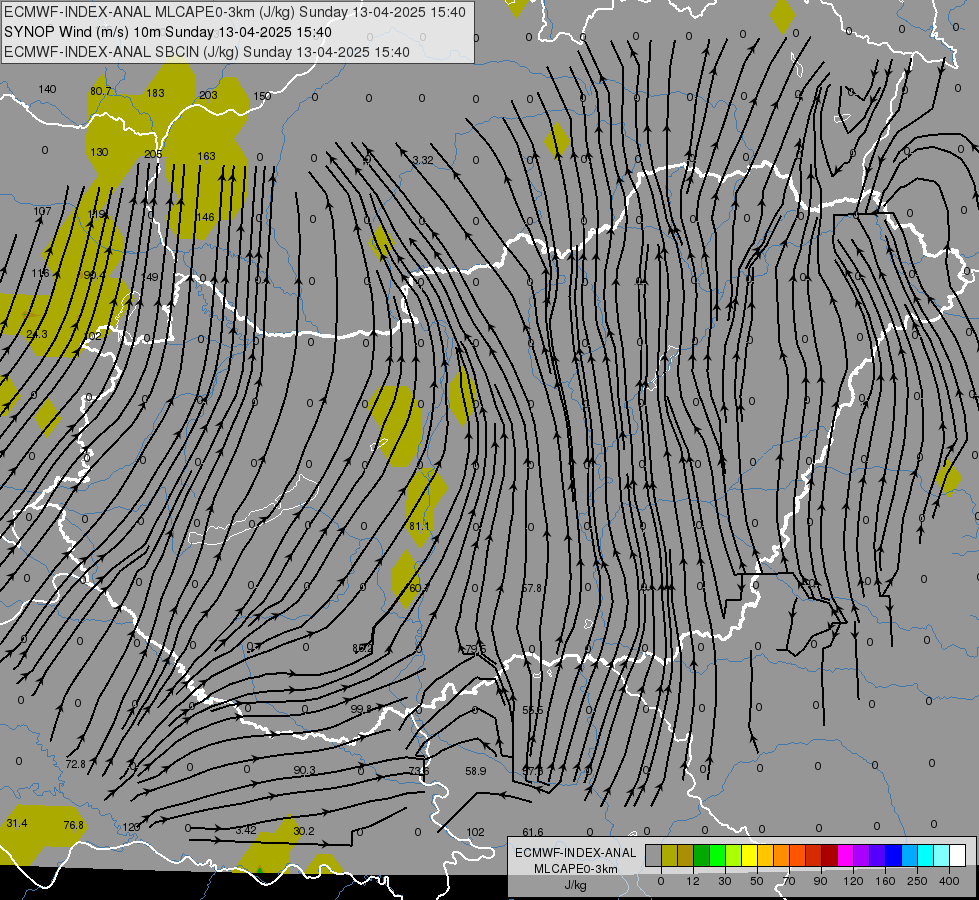Select the SYNOP Wind (m/s) 10m header line

click(x=168, y=32)
